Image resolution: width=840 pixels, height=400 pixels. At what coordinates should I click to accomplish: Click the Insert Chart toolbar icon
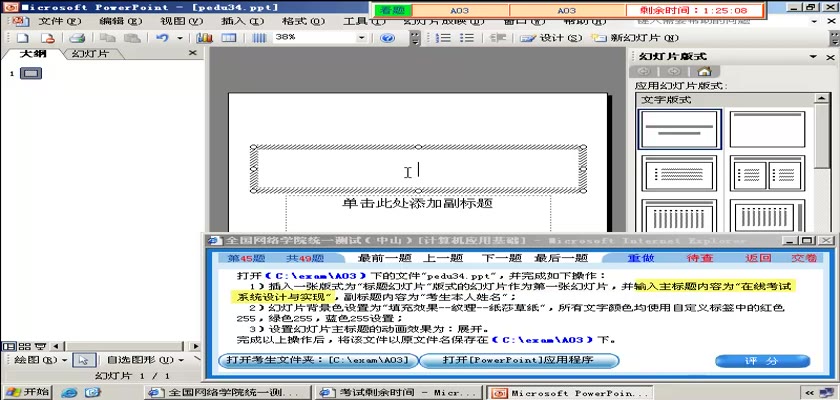pyautogui.click(x=204, y=38)
